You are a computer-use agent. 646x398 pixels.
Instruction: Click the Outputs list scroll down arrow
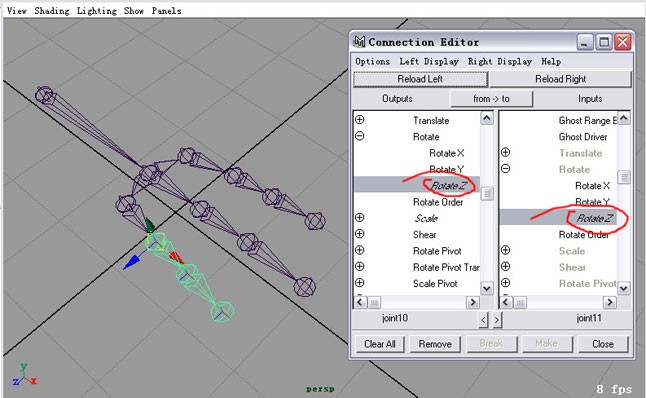pyautogui.click(x=487, y=288)
